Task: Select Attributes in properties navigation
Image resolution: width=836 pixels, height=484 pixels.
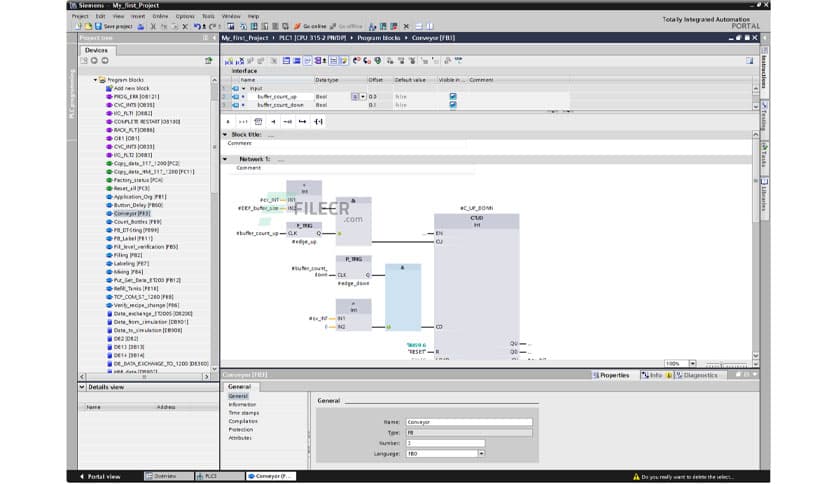Action: coord(240,438)
